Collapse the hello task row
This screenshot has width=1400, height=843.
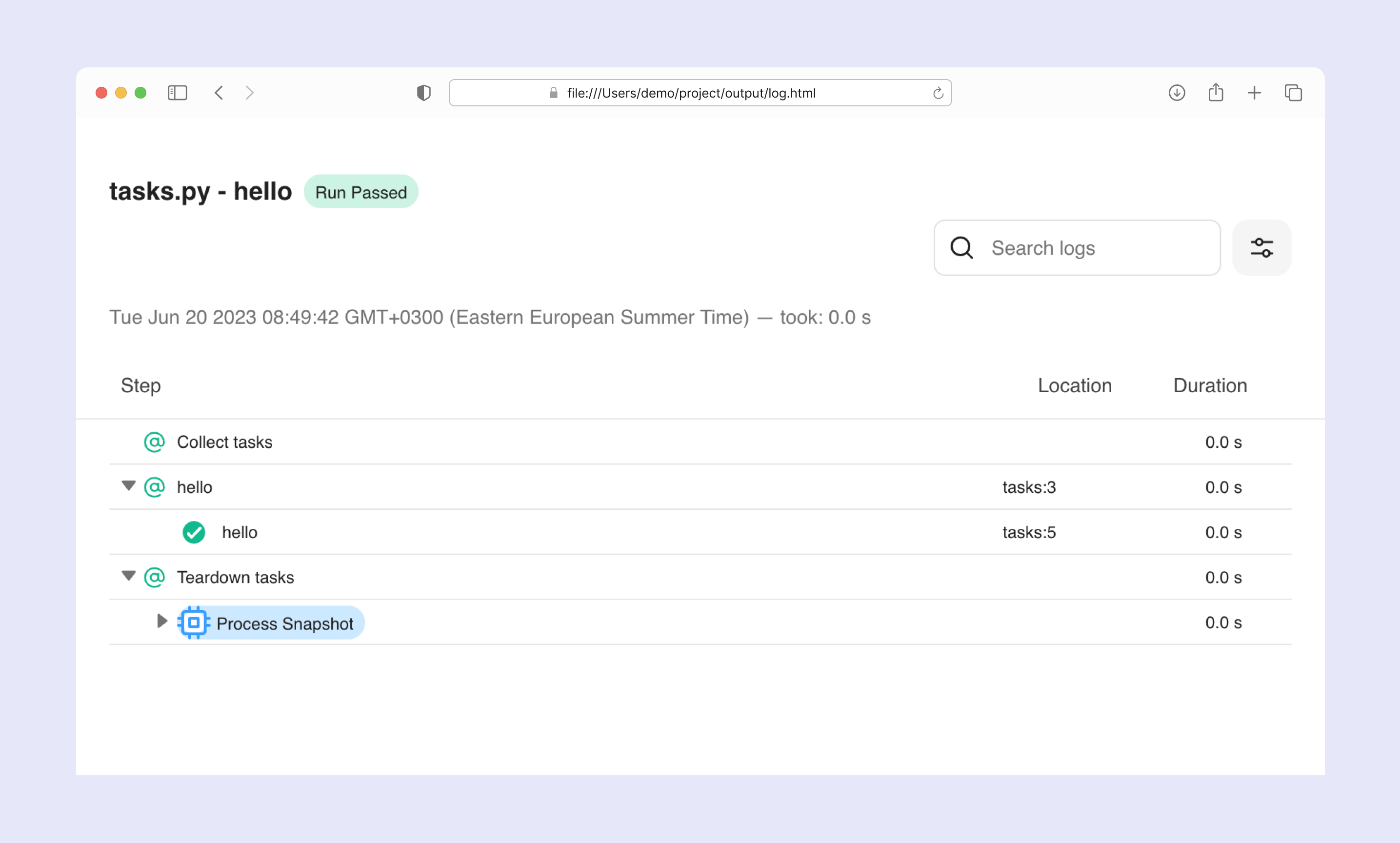coord(129,486)
